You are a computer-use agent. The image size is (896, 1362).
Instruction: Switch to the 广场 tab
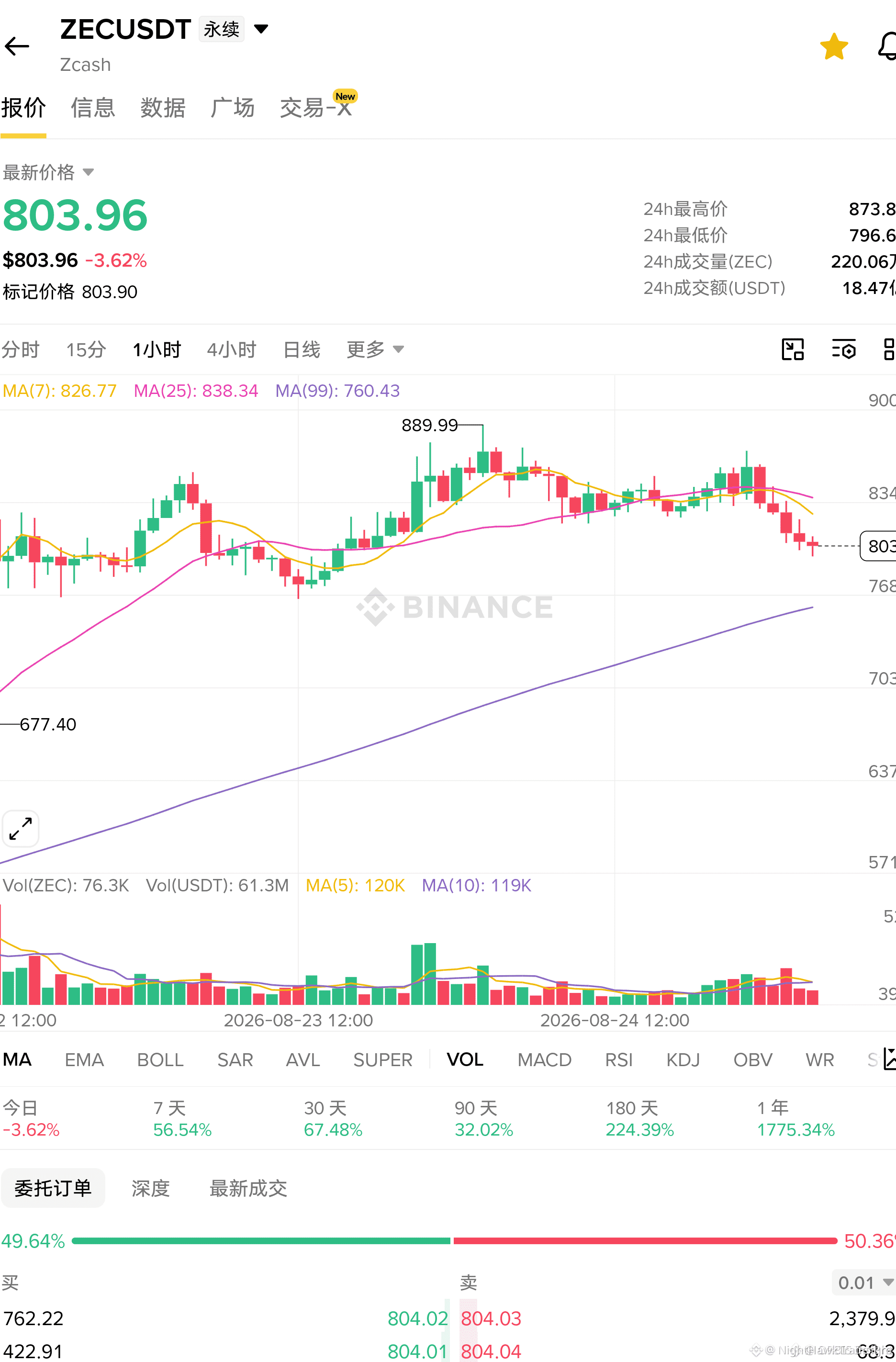point(233,108)
